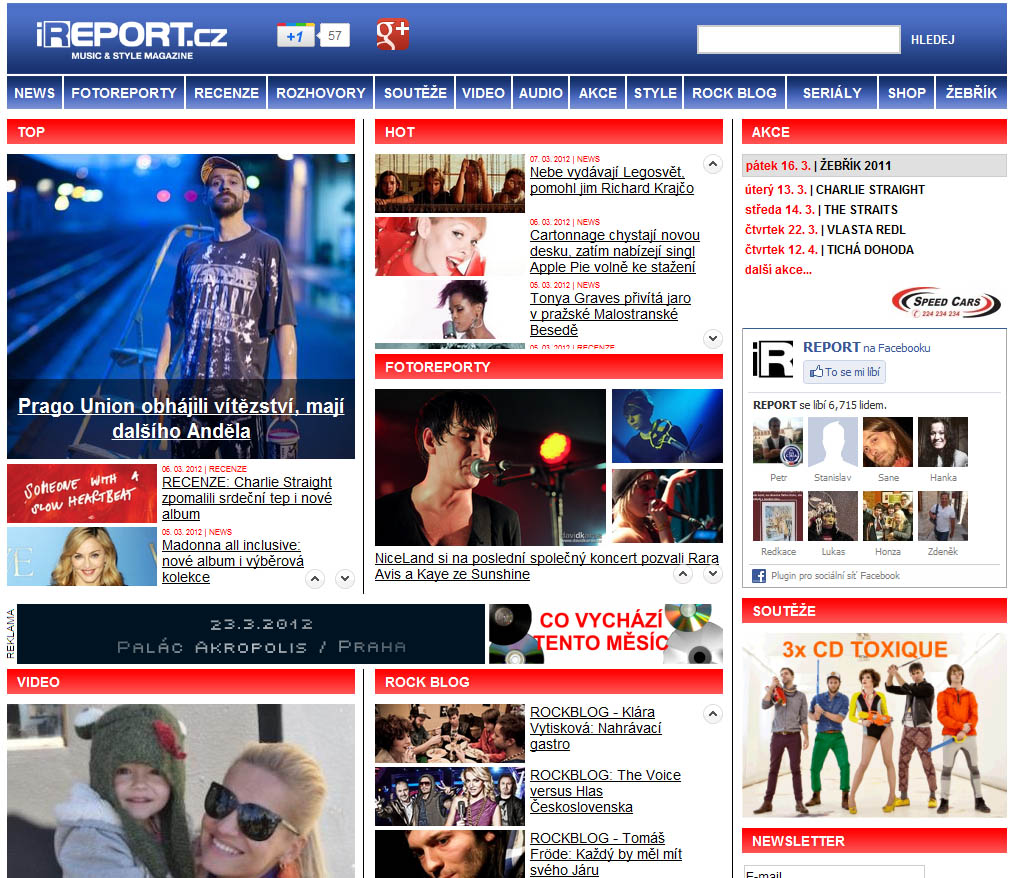The height and width of the screenshot is (878, 1013).
Task: Open the ŽEBŘÍK menu item
Action: click(x=971, y=92)
